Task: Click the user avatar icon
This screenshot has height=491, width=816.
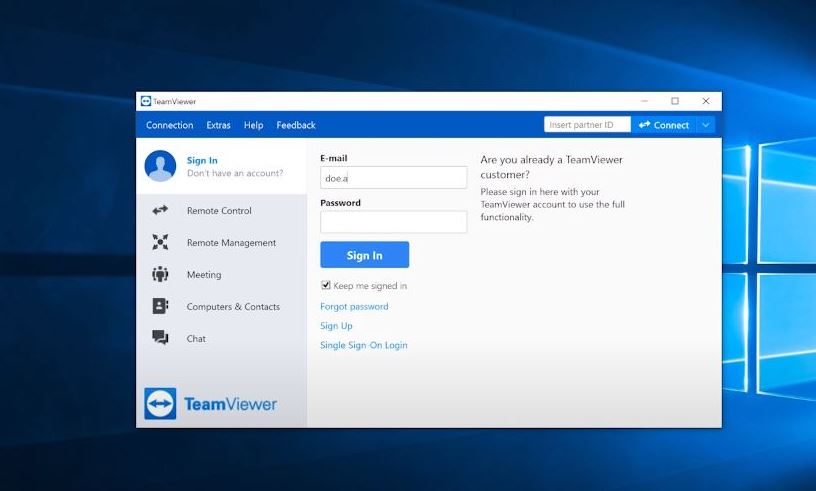Action: click(x=160, y=166)
